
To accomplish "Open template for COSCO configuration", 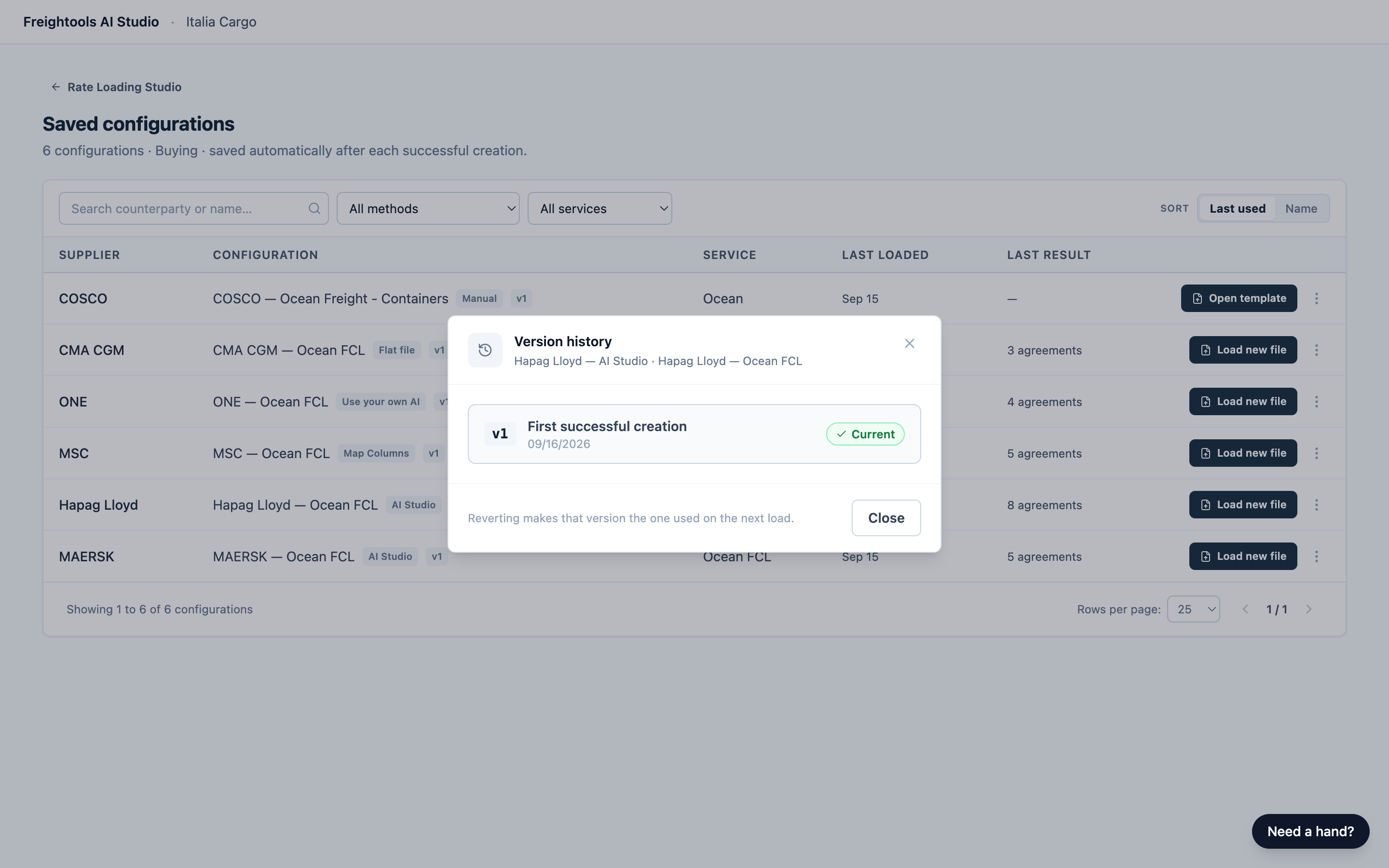I will point(1239,298).
